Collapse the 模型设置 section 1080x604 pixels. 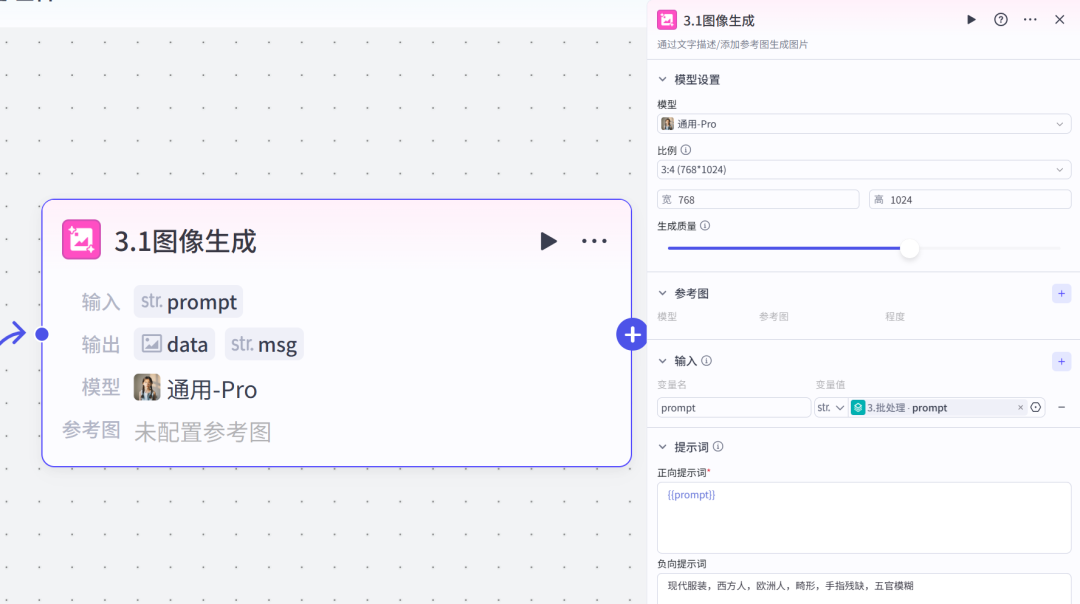(663, 79)
